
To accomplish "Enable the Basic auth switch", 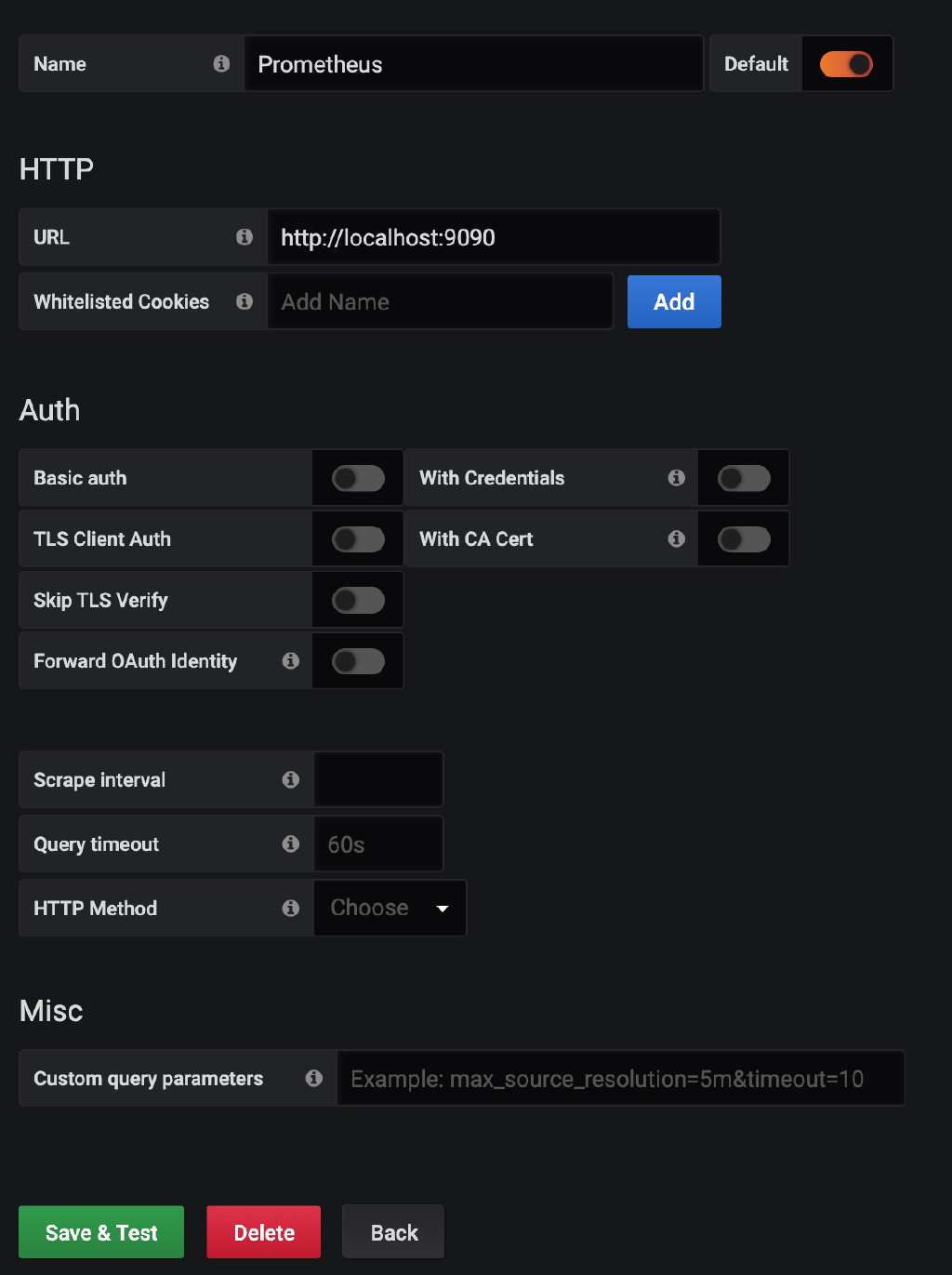I will [x=358, y=478].
